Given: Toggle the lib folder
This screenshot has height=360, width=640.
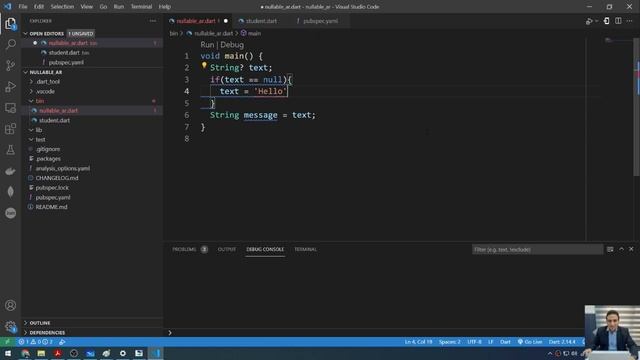Looking at the screenshot, I should point(39,130).
